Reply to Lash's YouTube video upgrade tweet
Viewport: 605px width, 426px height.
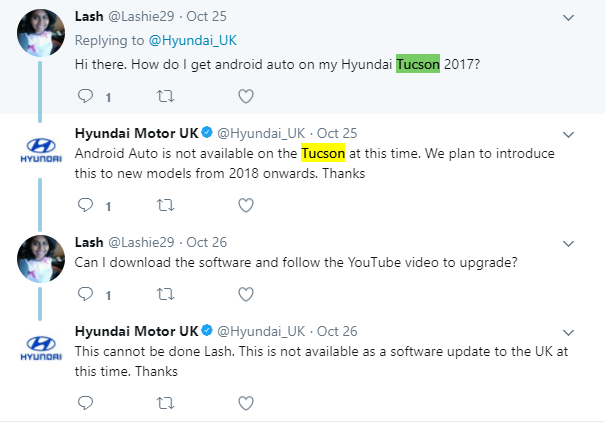[x=85, y=295]
